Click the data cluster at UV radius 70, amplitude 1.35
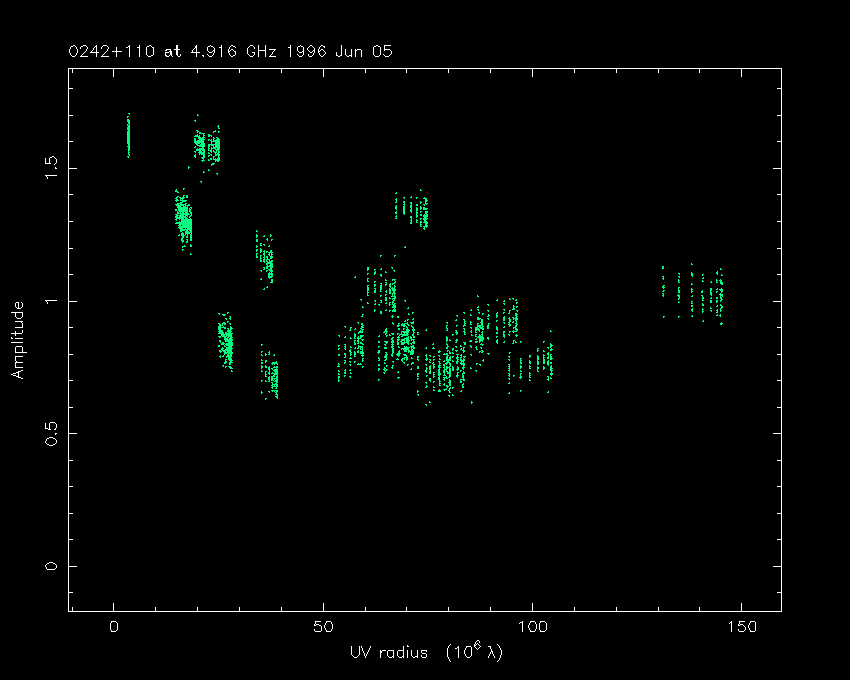Viewport: 850px width, 680px height. 411,210
